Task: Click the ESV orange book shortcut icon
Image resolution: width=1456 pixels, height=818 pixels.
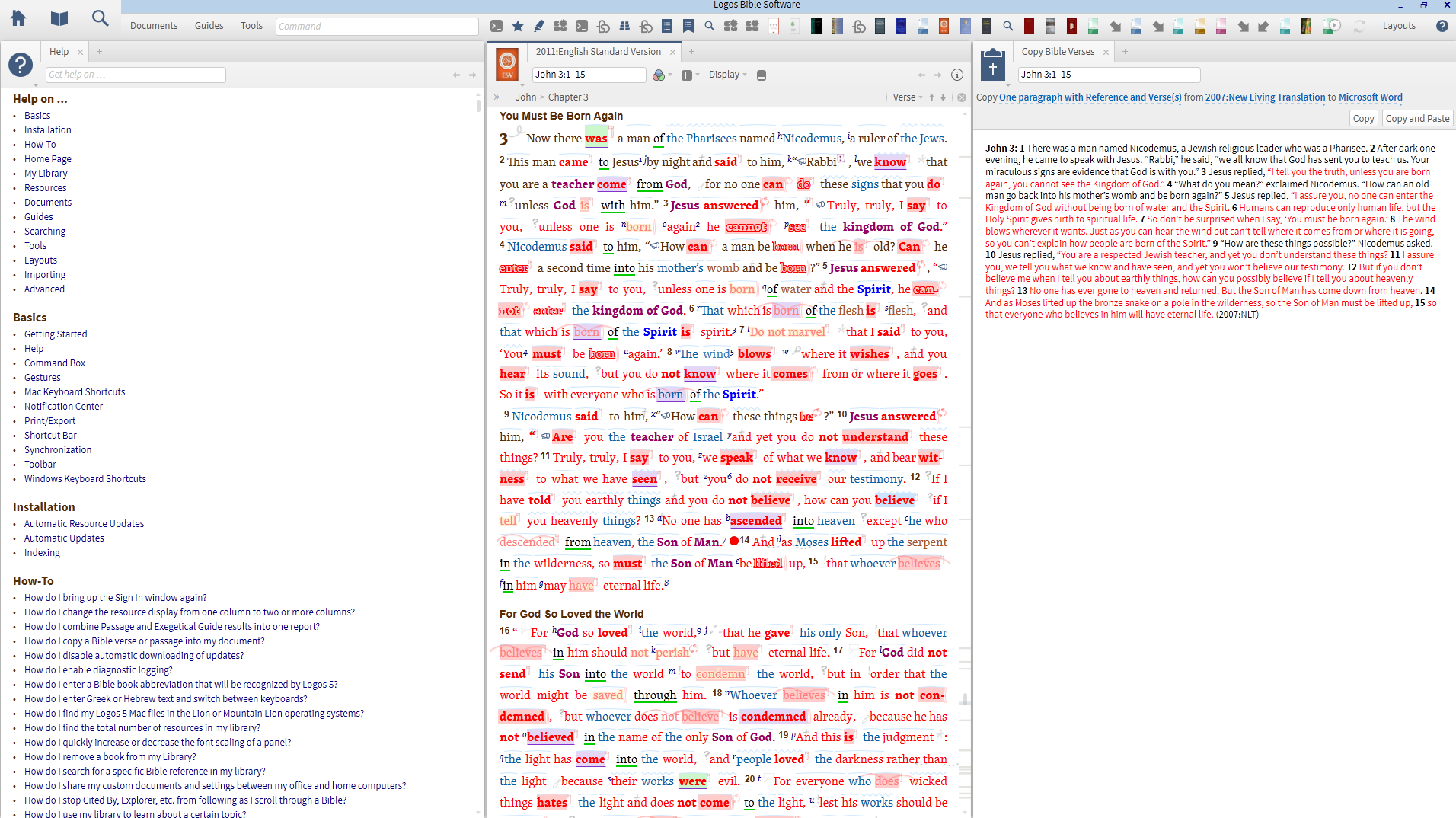Action: click(x=944, y=27)
